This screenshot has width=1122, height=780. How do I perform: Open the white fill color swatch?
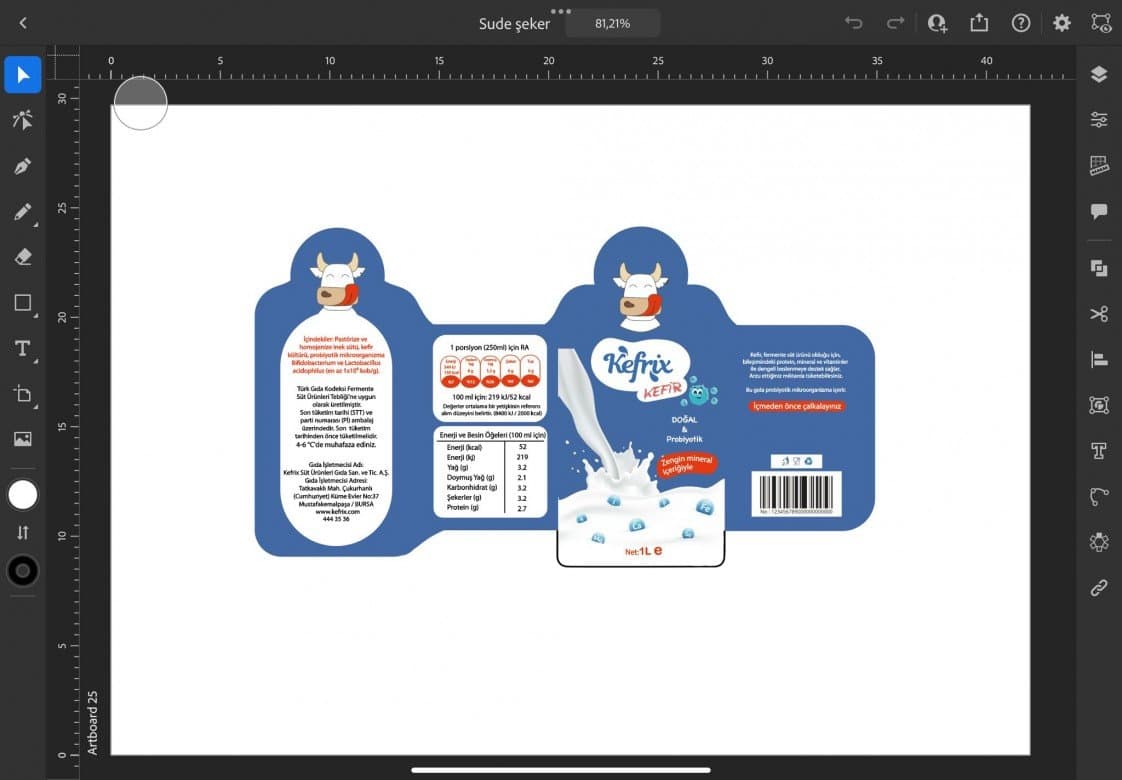pyautogui.click(x=23, y=494)
